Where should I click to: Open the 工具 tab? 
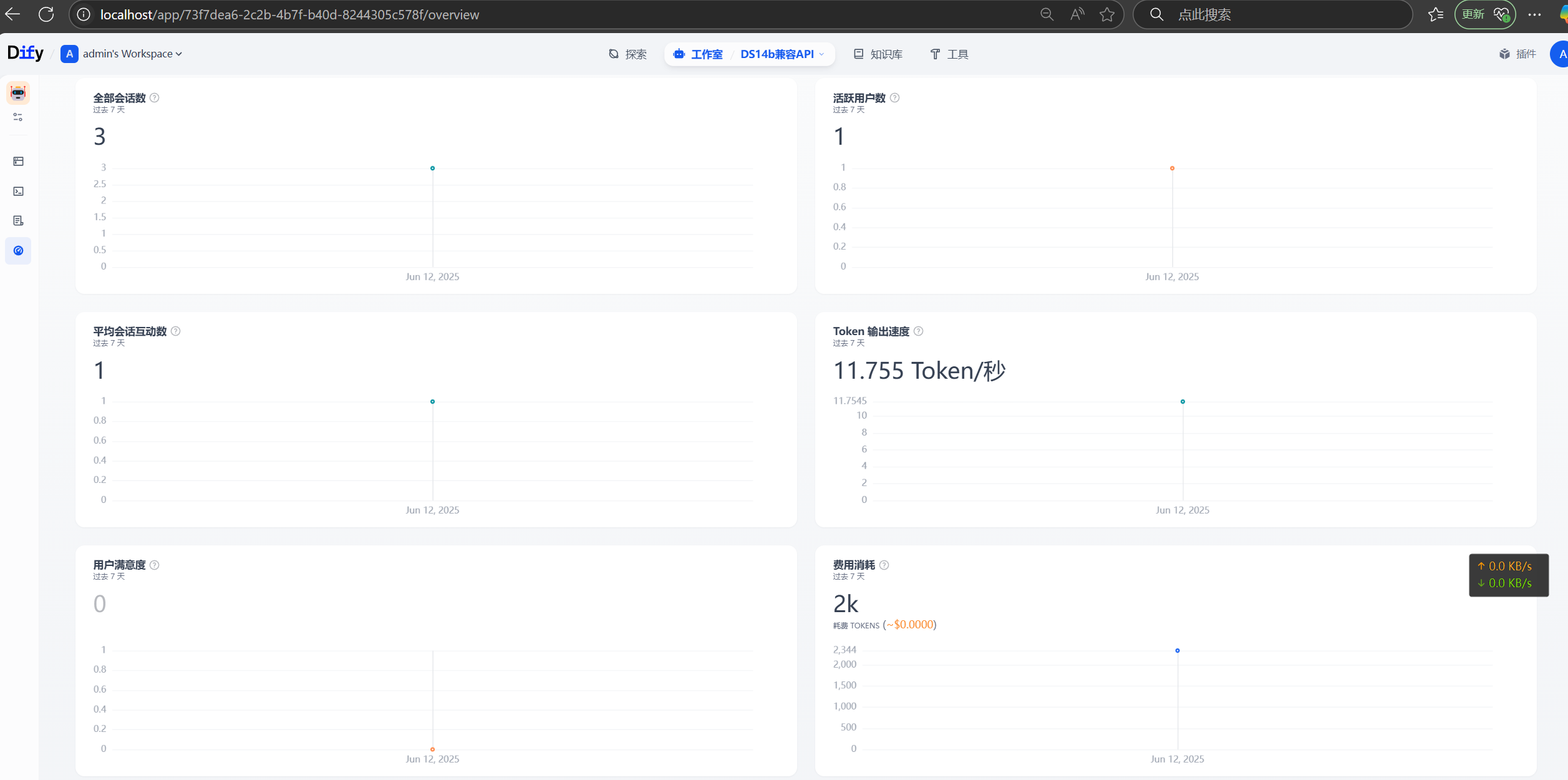[949, 54]
